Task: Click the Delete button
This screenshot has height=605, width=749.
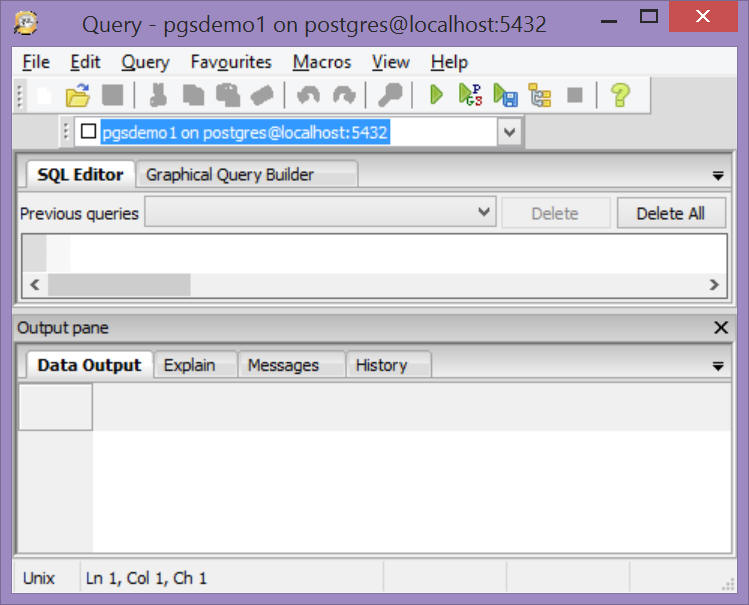Action: click(x=556, y=213)
